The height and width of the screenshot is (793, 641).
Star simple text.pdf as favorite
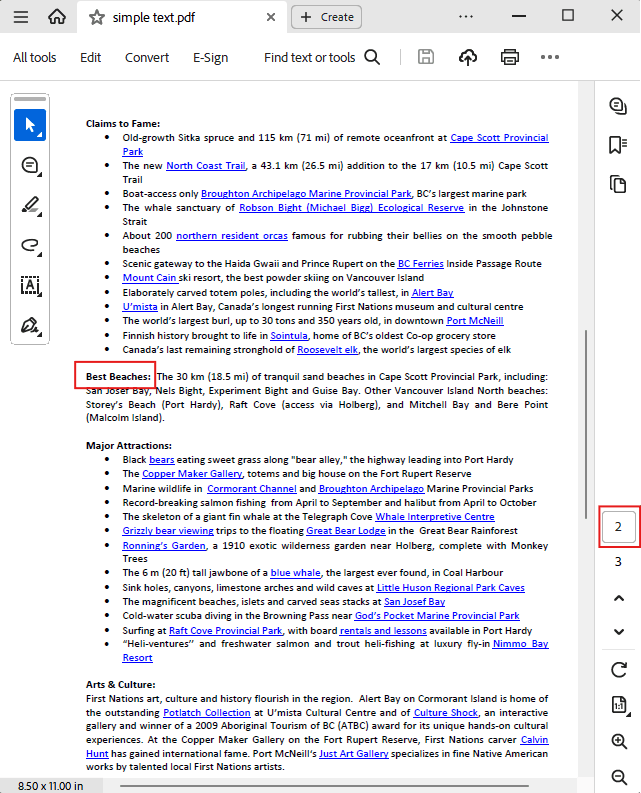[96, 17]
